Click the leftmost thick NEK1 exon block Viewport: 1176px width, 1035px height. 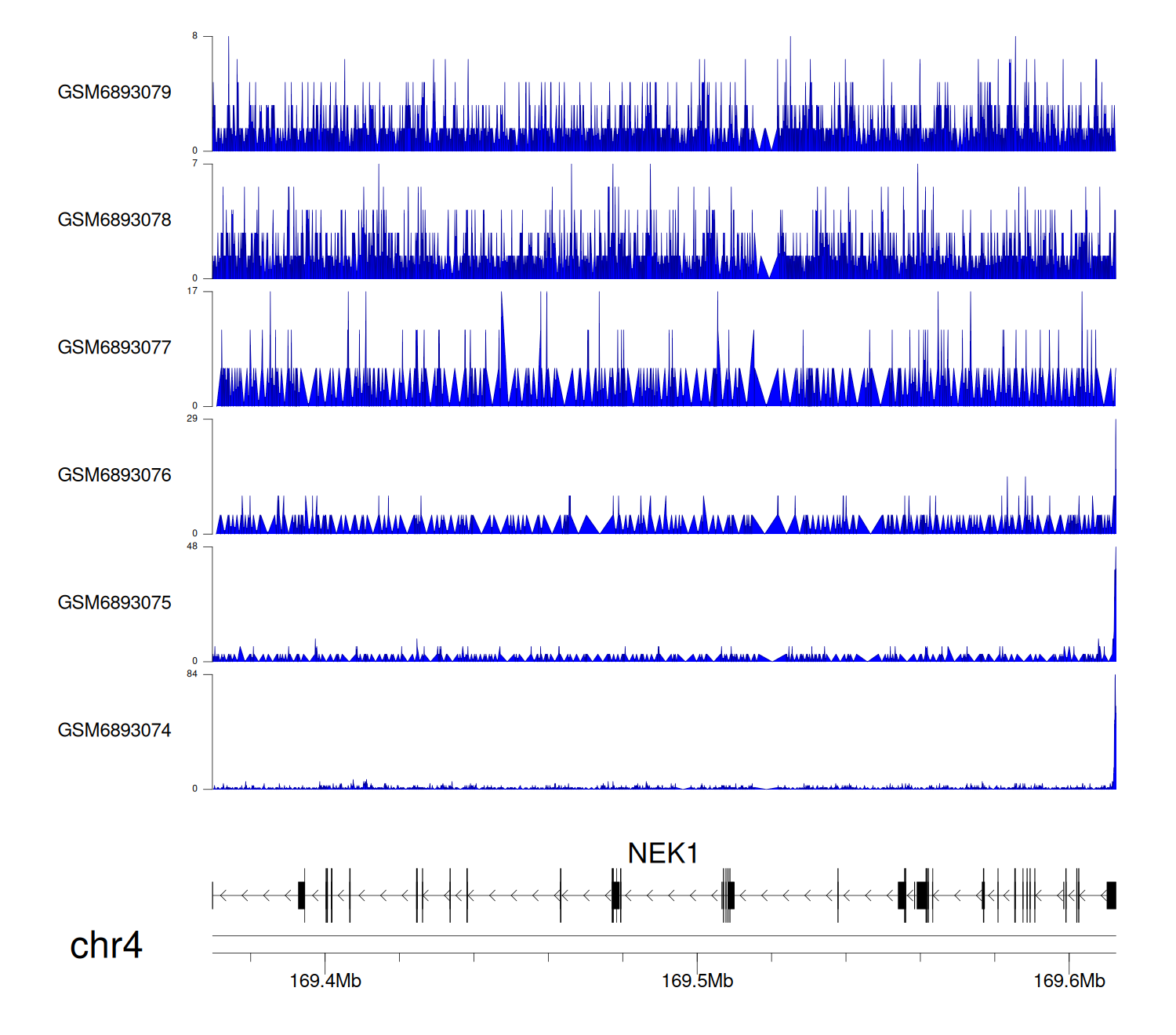coord(301,895)
